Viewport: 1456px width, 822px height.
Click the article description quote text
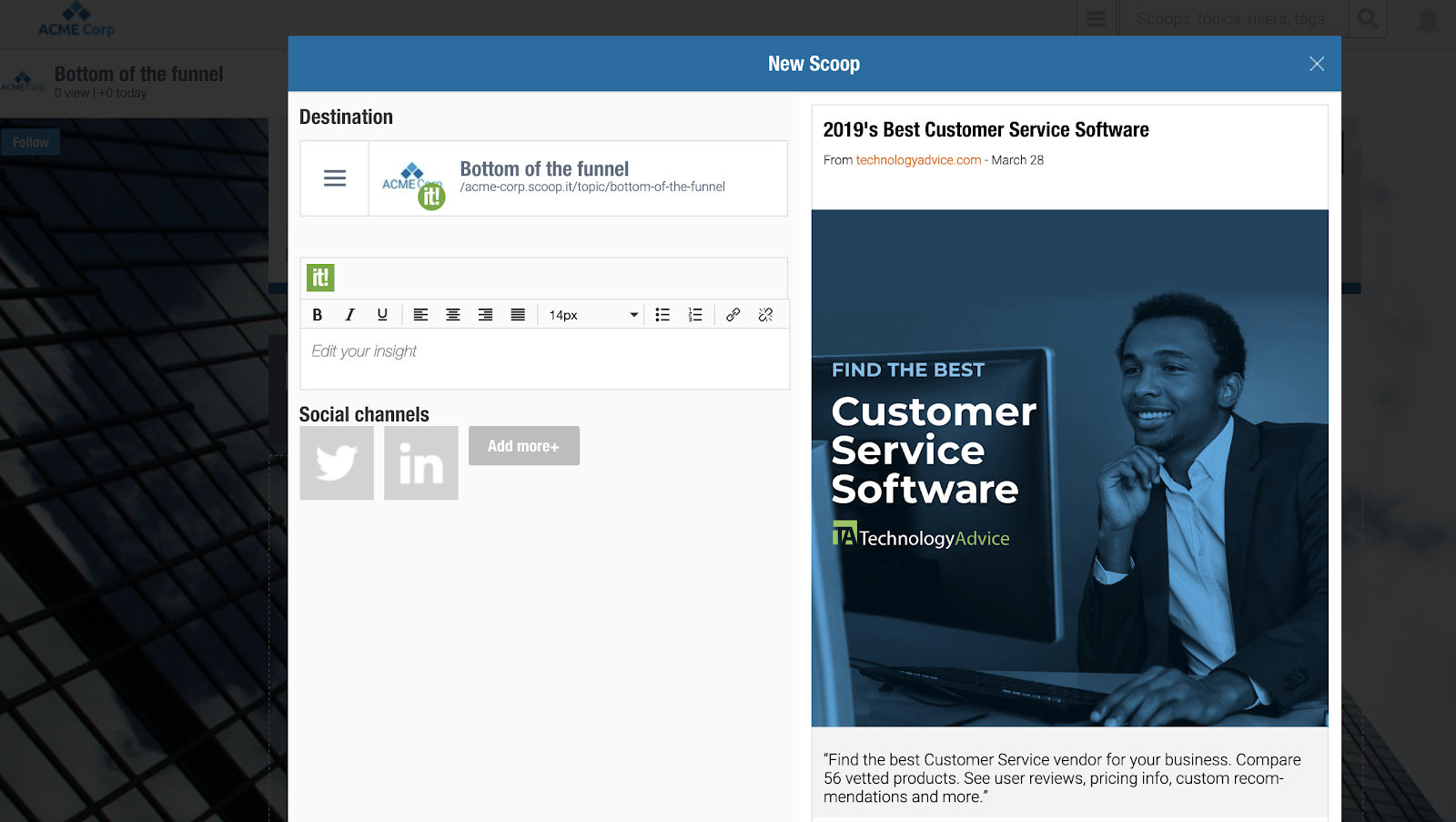(x=1062, y=778)
